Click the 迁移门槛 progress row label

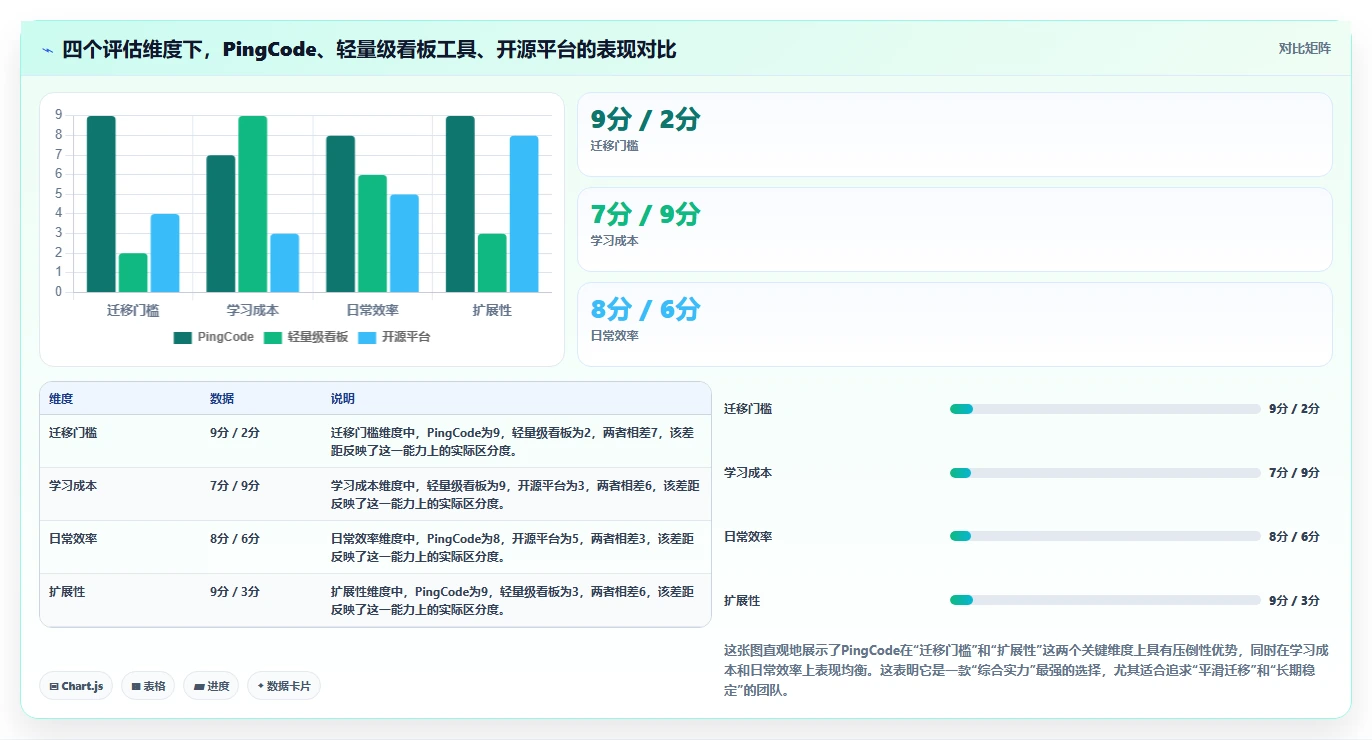click(748, 409)
